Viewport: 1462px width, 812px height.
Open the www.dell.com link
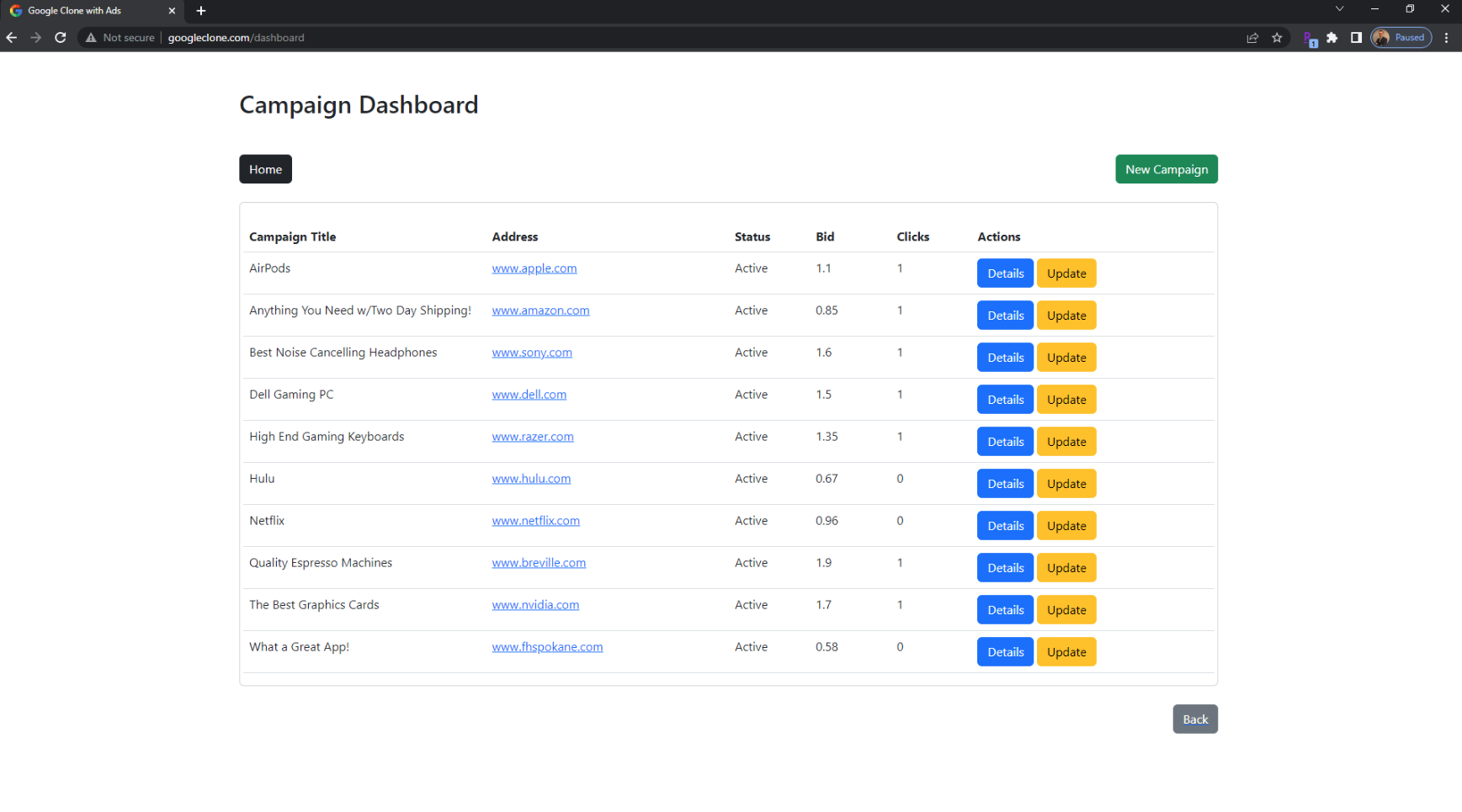tap(529, 395)
